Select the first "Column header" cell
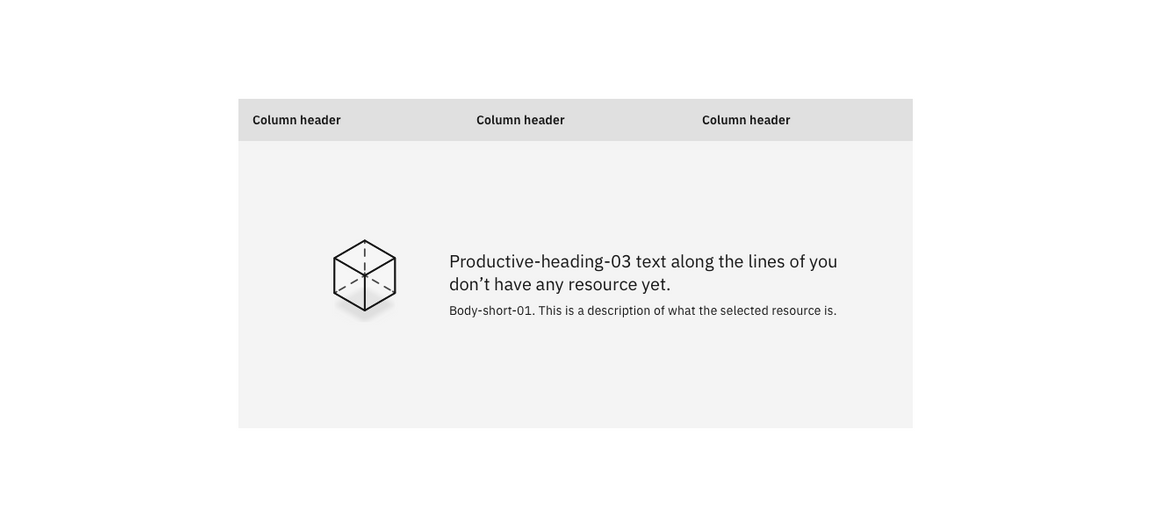The width and height of the screenshot is (1152, 527). pyautogui.click(x=296, y=120)
